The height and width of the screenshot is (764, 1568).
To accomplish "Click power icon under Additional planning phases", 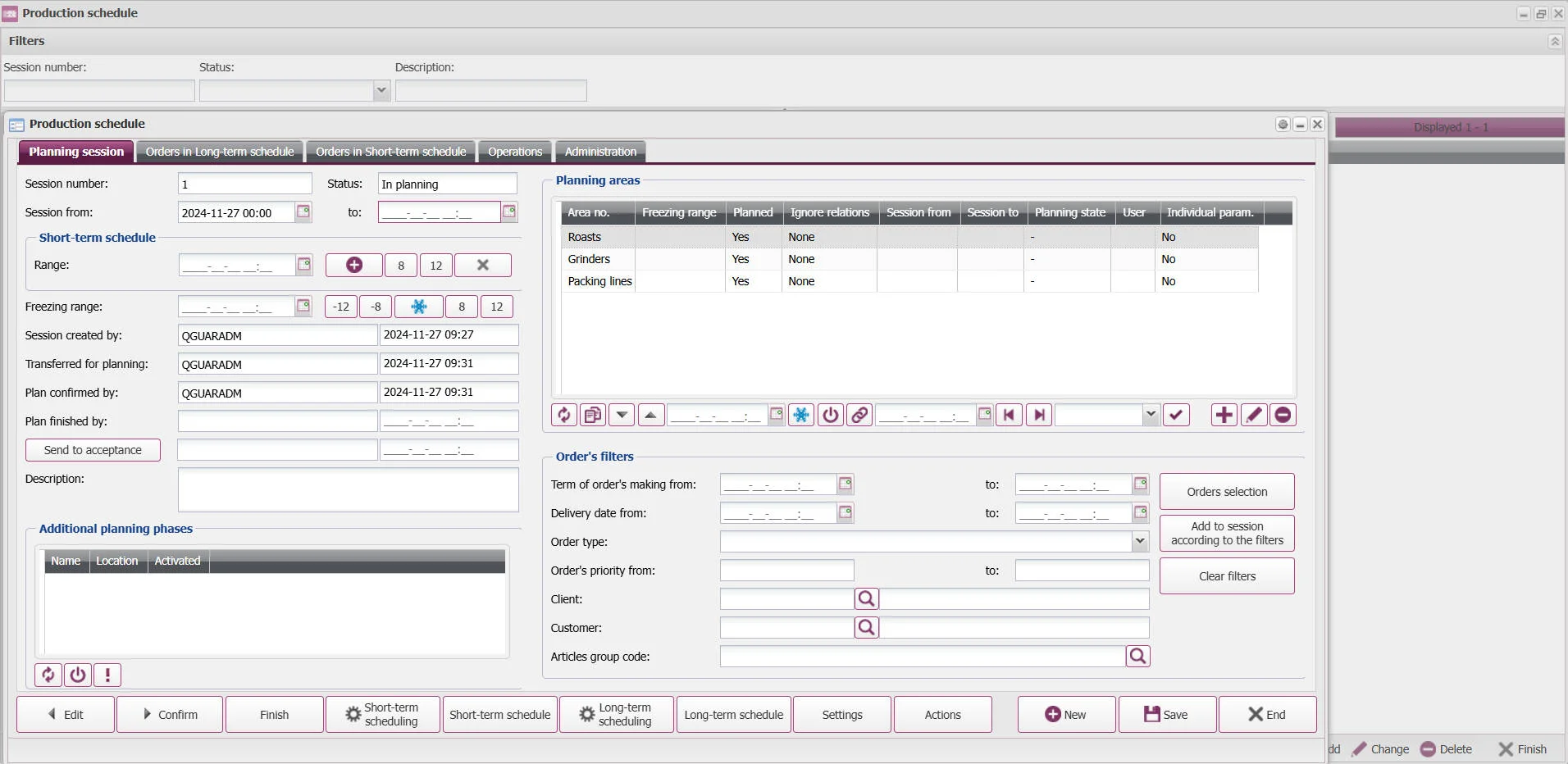I will 78,675.
